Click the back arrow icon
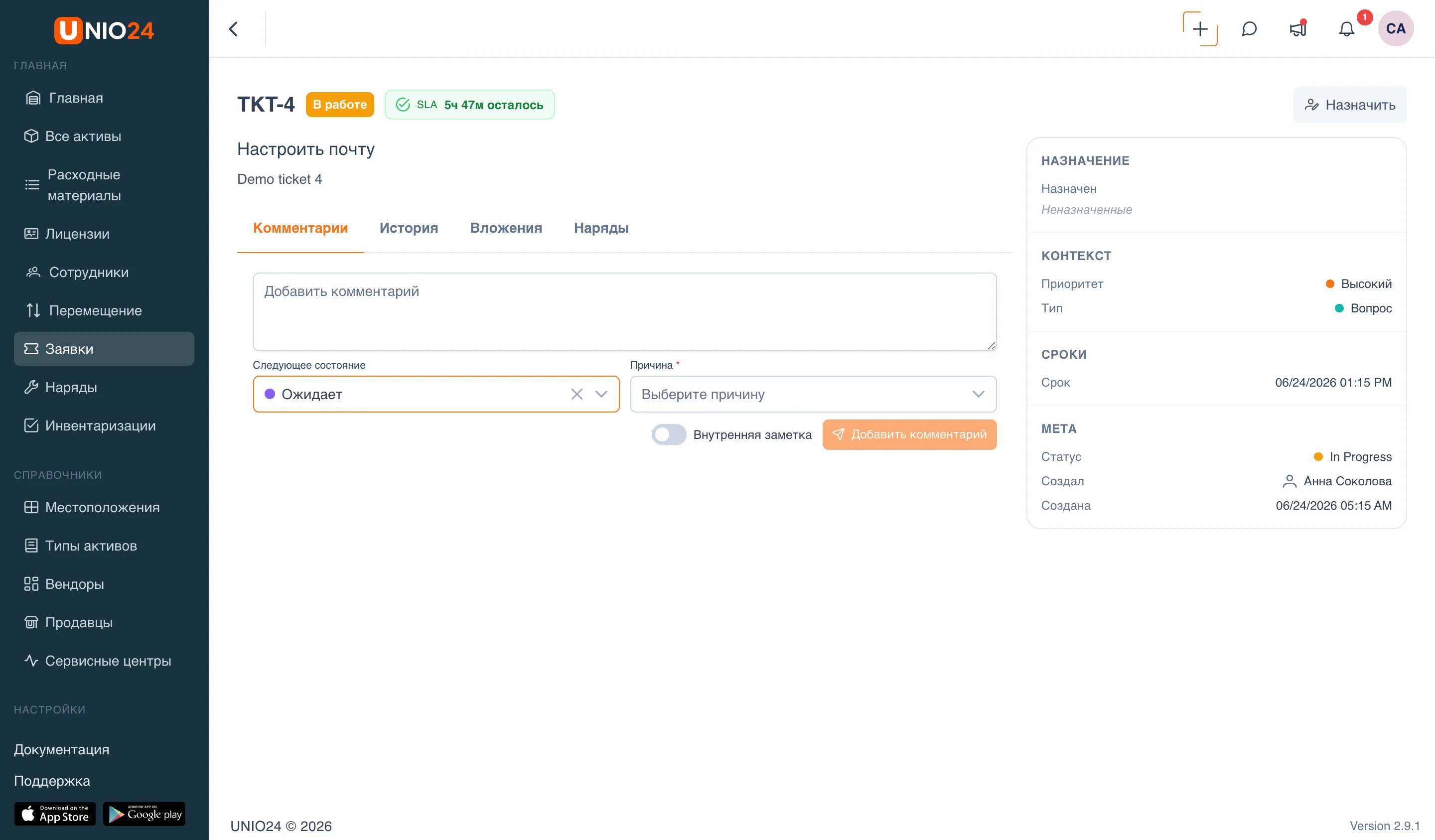This screenshot has width=1435, height=840. pos(233,29)
